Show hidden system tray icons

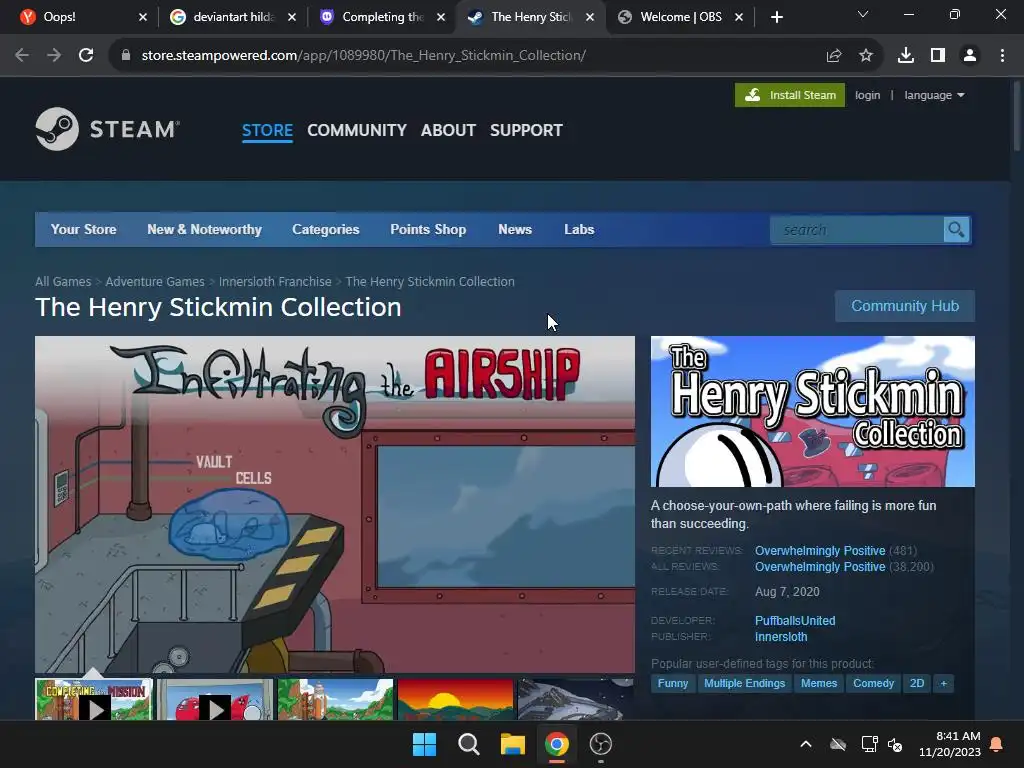[806, 744]
